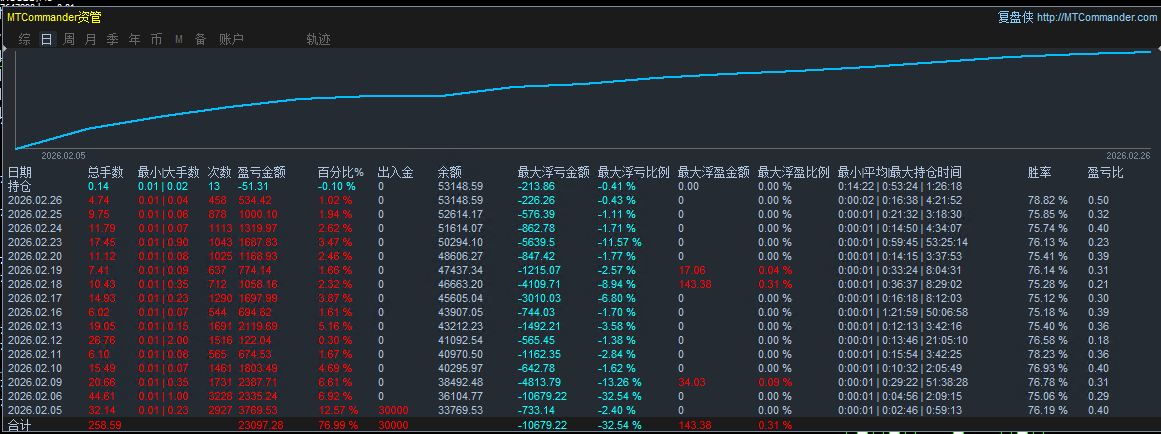Select the 年 yearly tab
Viewport: 1161px width, 434px height.
(x=134, y=39)
